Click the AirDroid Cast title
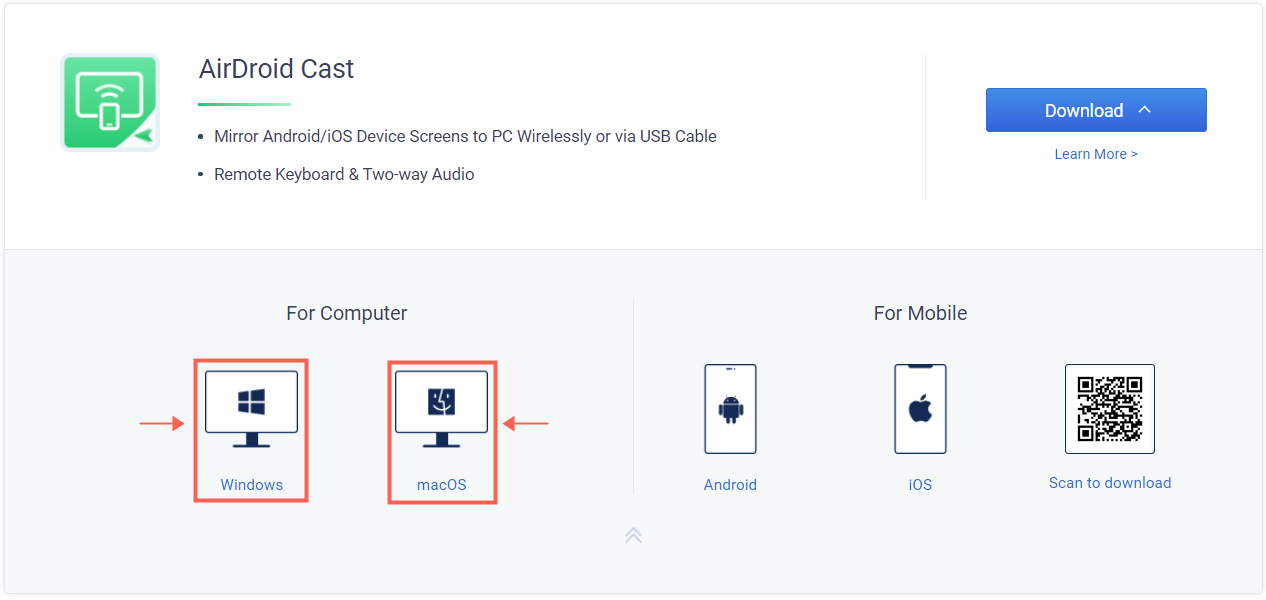The width and height of the screenshot is (1266, 600). (x=276, y=69)
